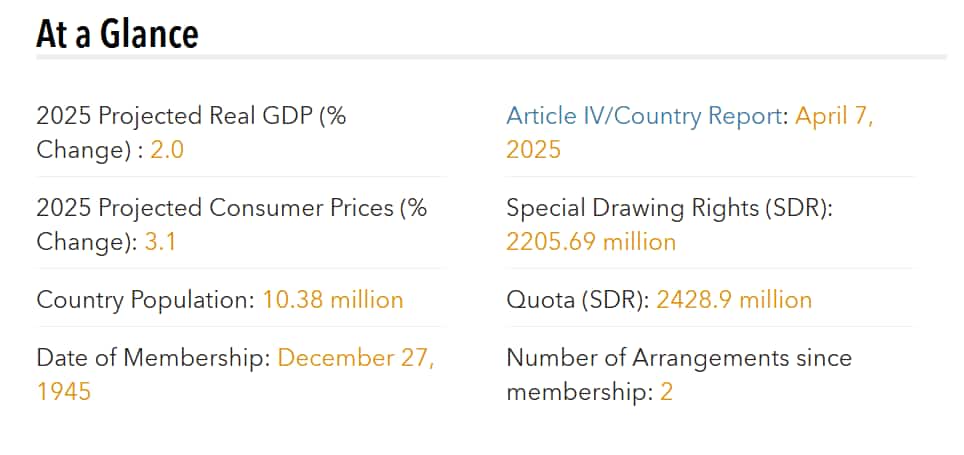Select the Real GDP value 2.0
The width and height of the screenshot is (964, 455).
click(167, 150)
